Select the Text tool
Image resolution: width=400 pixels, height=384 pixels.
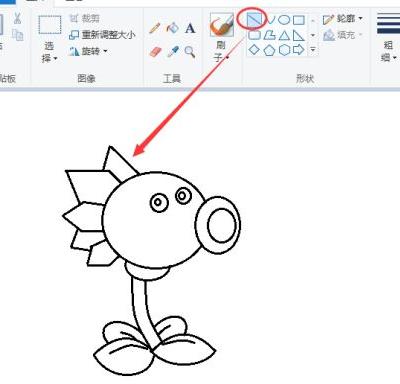tap(190, 28)
